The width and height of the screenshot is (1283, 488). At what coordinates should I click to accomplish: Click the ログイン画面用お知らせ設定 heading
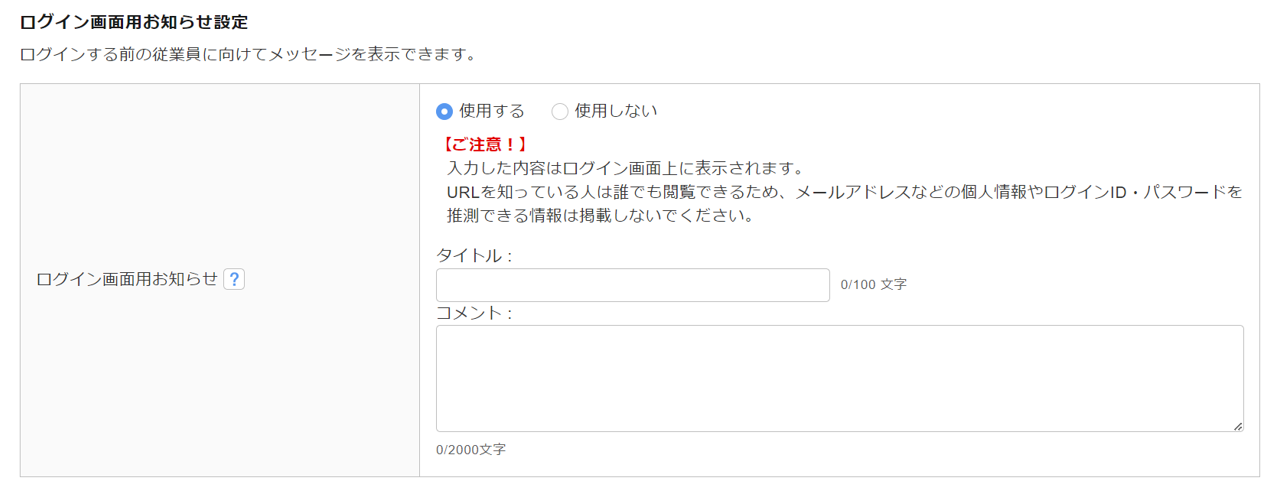click(134, 21)
